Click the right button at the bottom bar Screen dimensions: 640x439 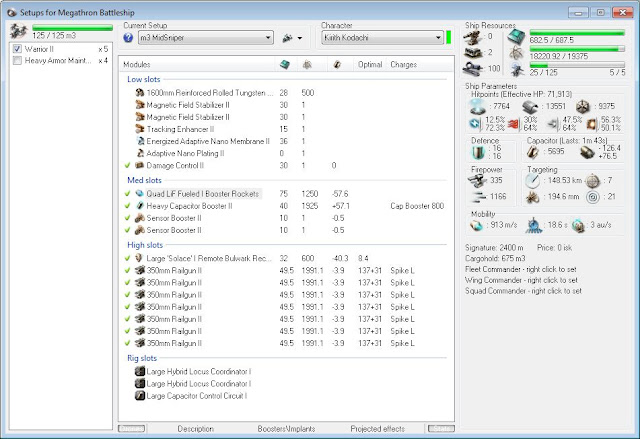441,429
